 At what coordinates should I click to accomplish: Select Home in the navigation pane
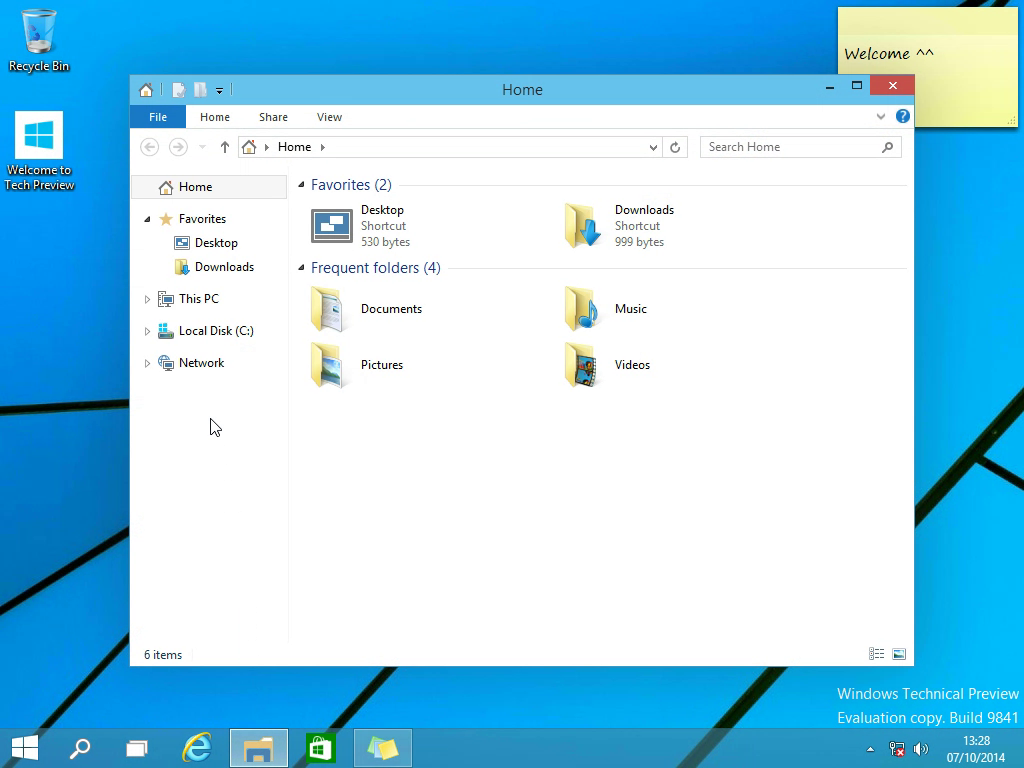[209, 187]
